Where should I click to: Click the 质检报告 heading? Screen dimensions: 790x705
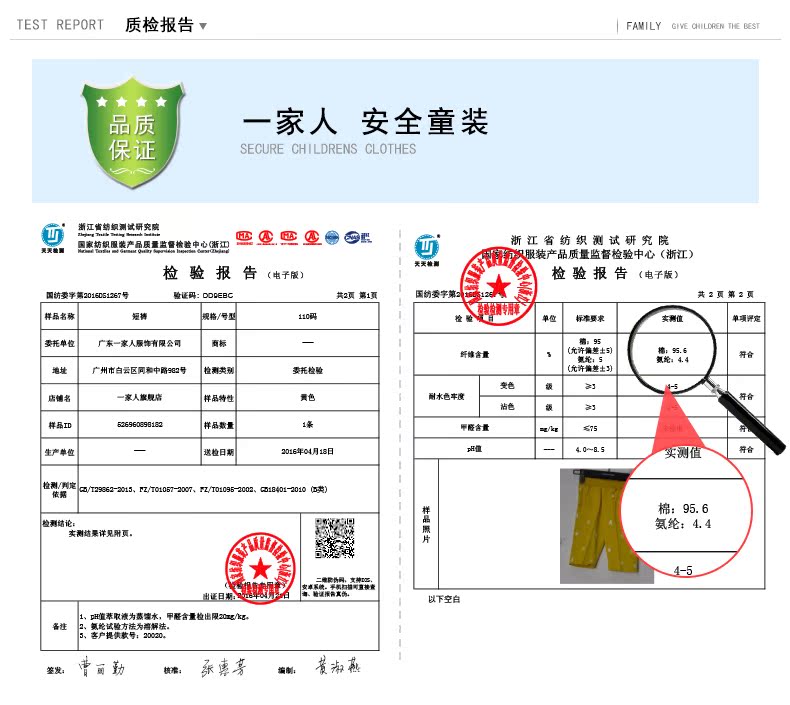click(159, 25)
